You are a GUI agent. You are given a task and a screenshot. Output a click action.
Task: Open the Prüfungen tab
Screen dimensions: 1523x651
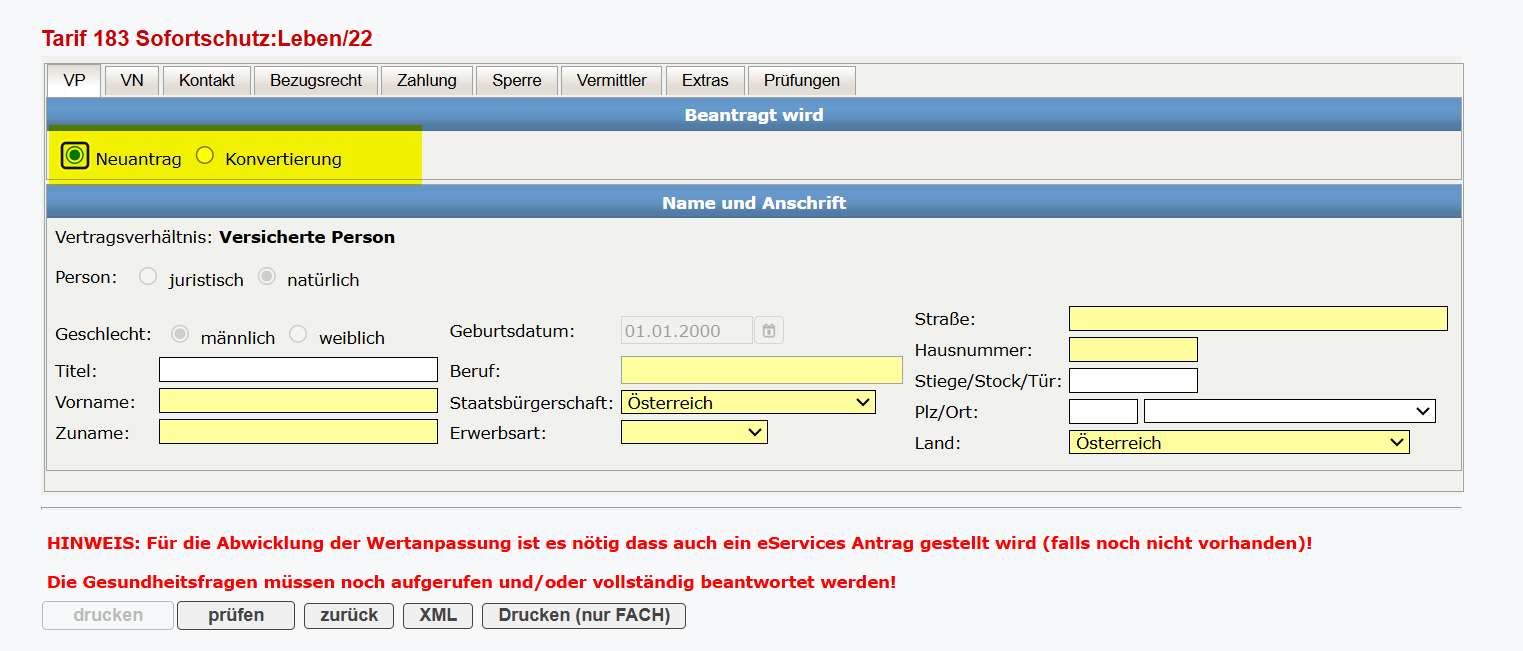click(x=801, y=81)
